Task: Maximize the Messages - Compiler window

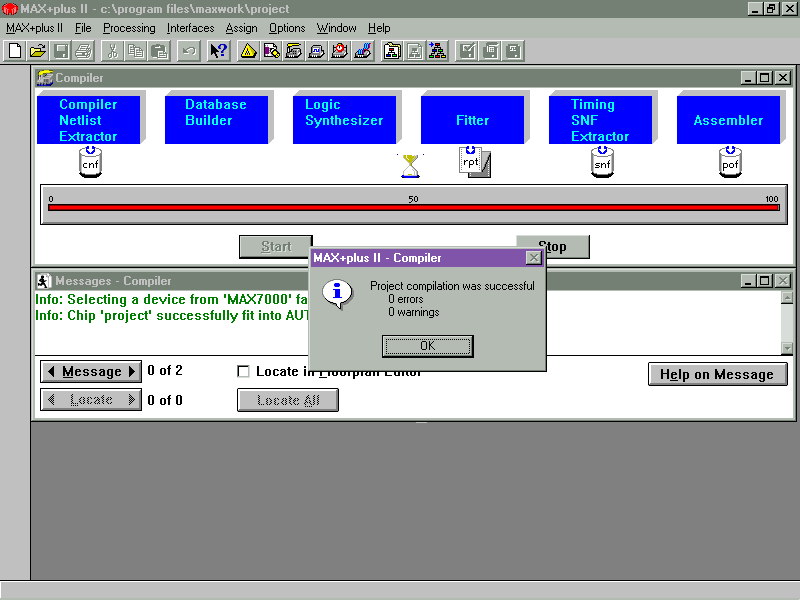Action: click(x=764, y=281)
